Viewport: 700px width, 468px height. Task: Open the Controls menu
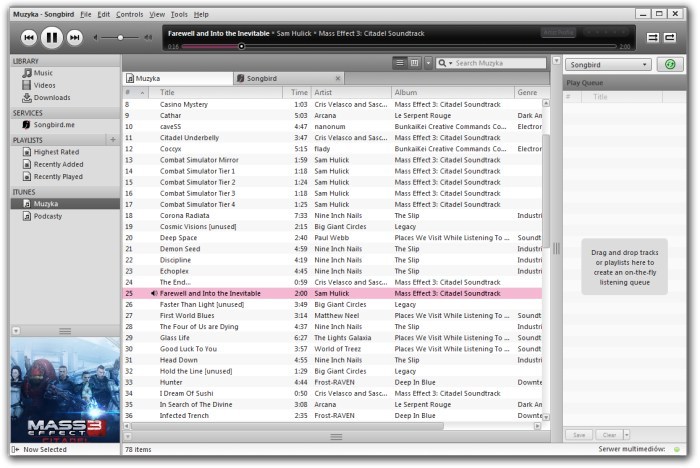coord(129,14)
